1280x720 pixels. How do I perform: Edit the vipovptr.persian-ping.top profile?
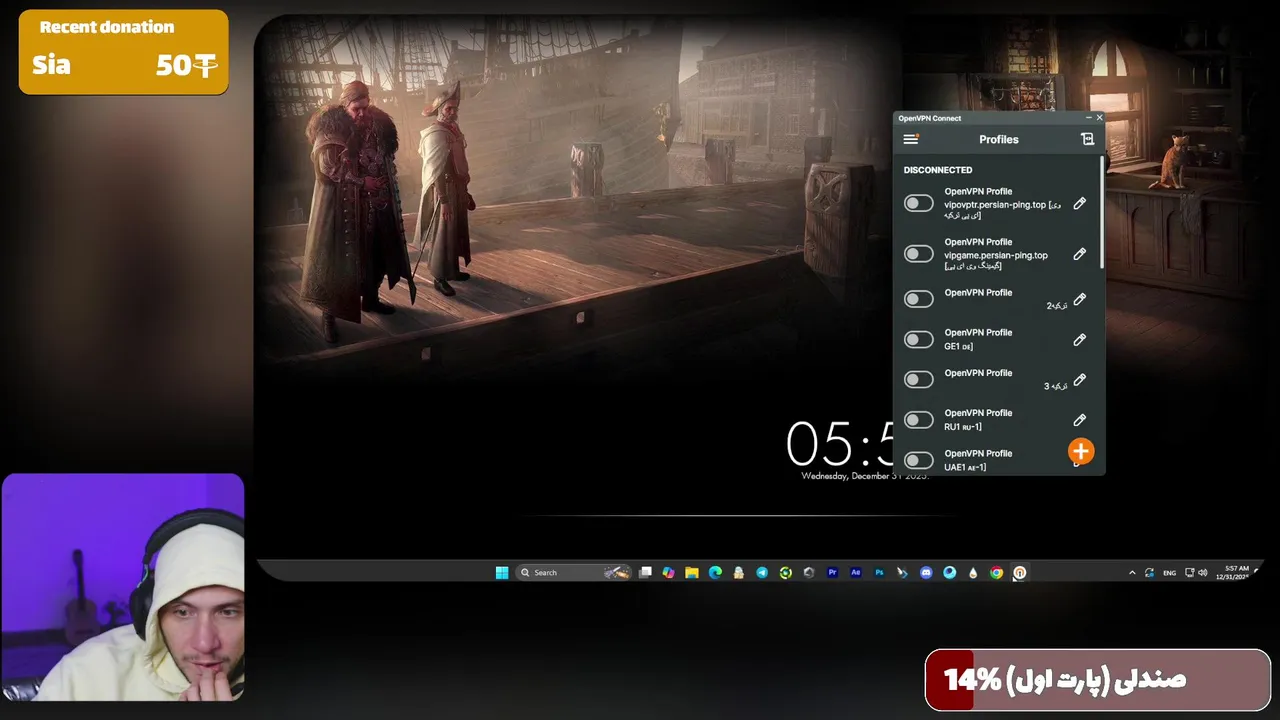coord(1080,204)
